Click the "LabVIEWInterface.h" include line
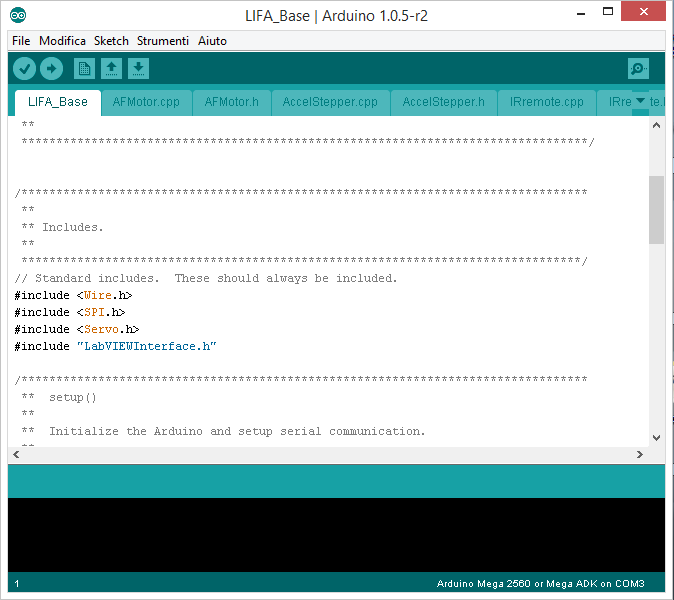 click(116, 346)
